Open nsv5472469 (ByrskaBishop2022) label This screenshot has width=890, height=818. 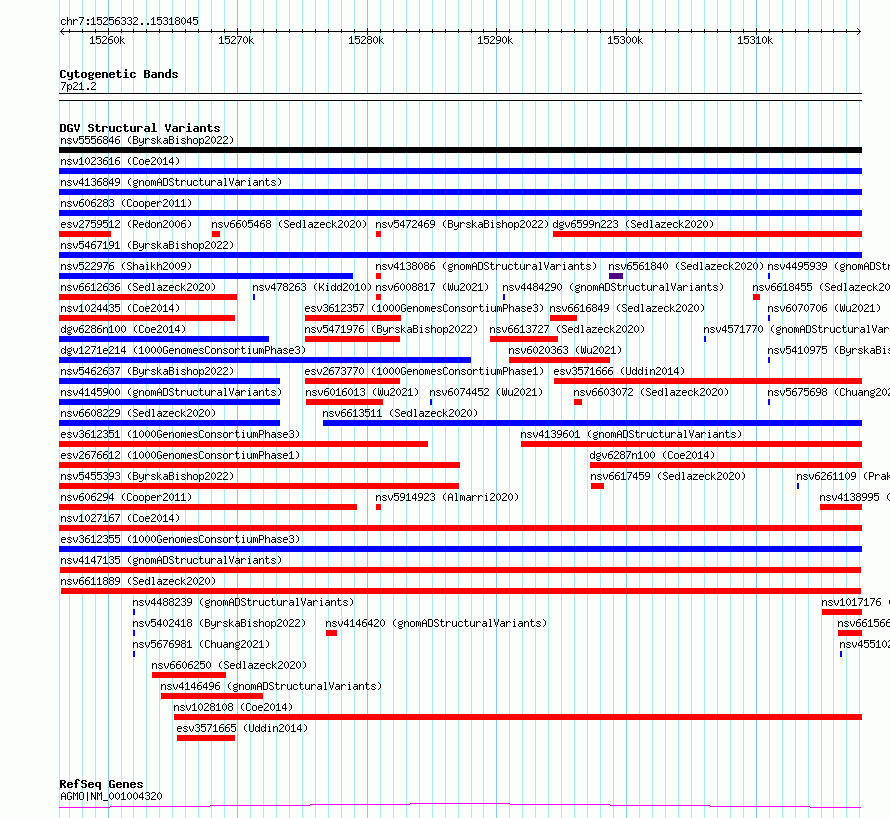click(x=462, y=224)
